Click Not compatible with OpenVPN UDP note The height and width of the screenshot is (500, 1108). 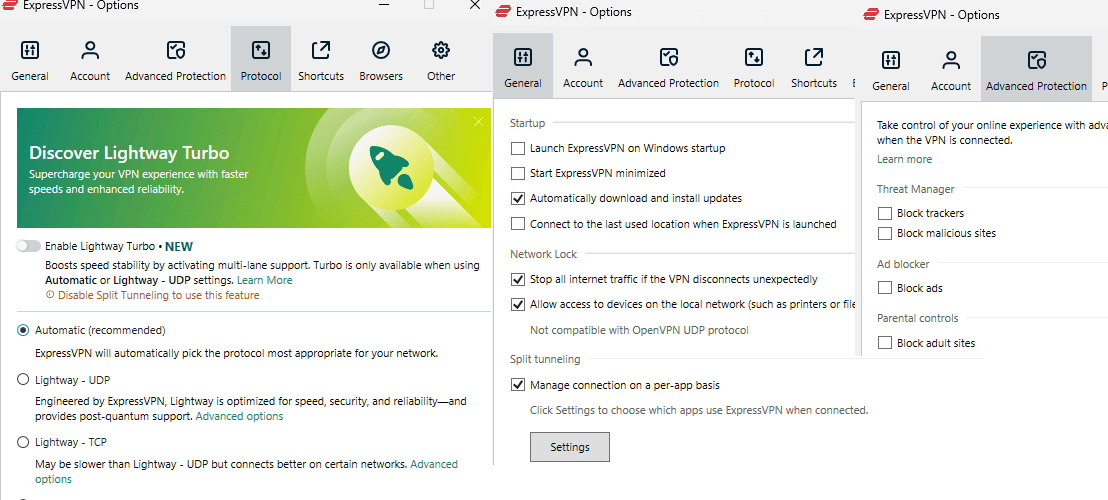[x=639, y=330]
